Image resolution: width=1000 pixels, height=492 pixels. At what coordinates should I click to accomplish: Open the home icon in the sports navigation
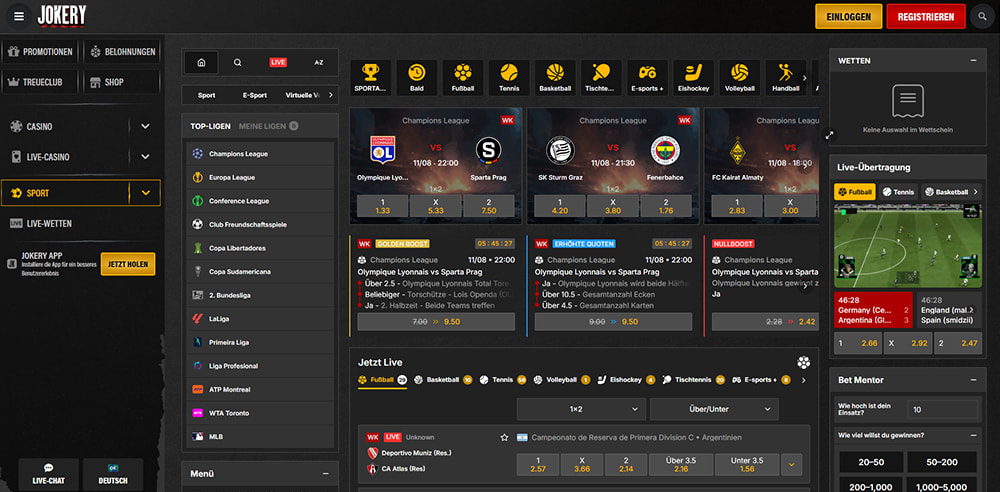click(x=202, y=63)
